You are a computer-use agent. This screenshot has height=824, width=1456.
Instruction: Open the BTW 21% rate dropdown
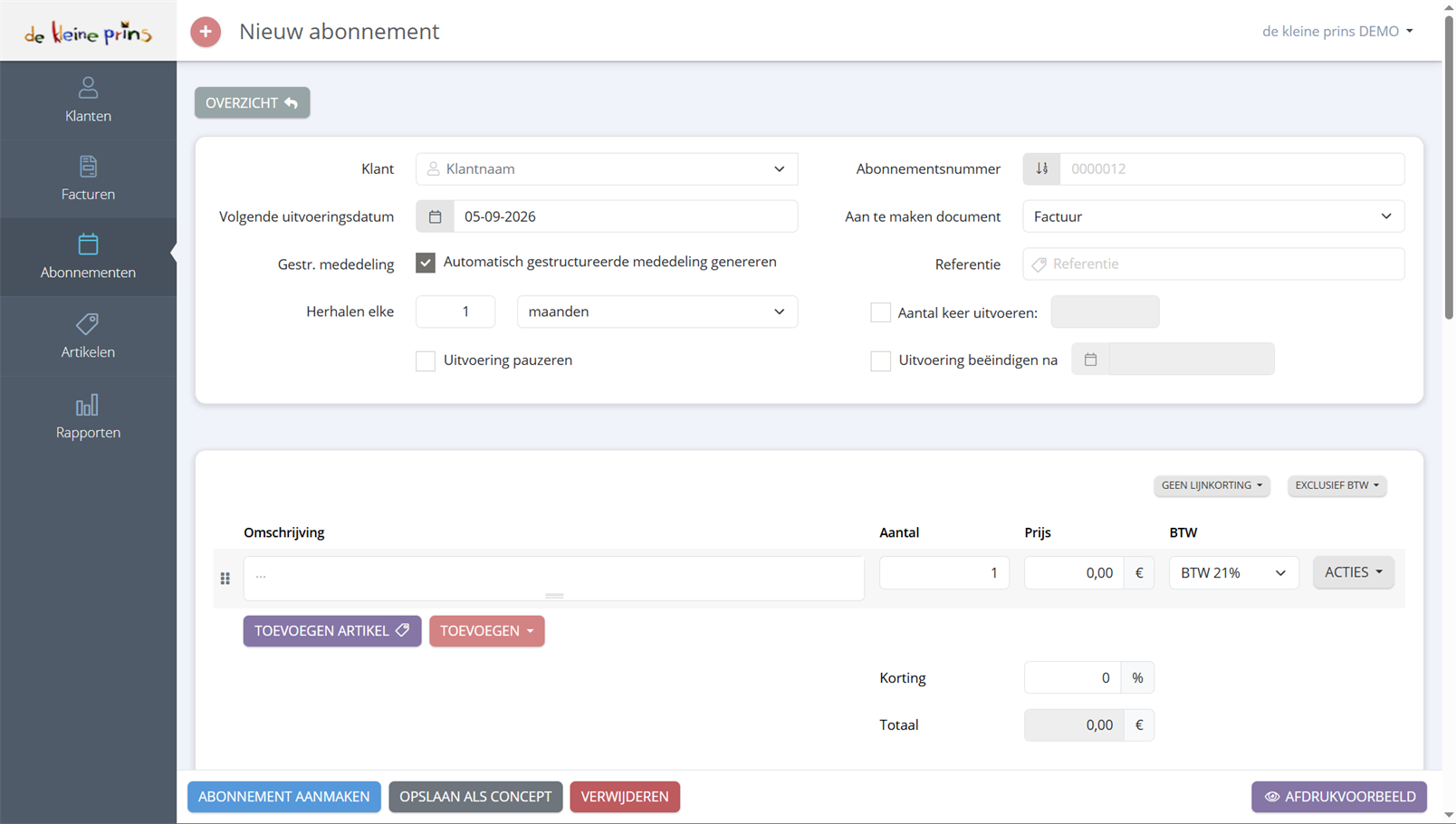pyautogui.click(x=1233, y=573)
